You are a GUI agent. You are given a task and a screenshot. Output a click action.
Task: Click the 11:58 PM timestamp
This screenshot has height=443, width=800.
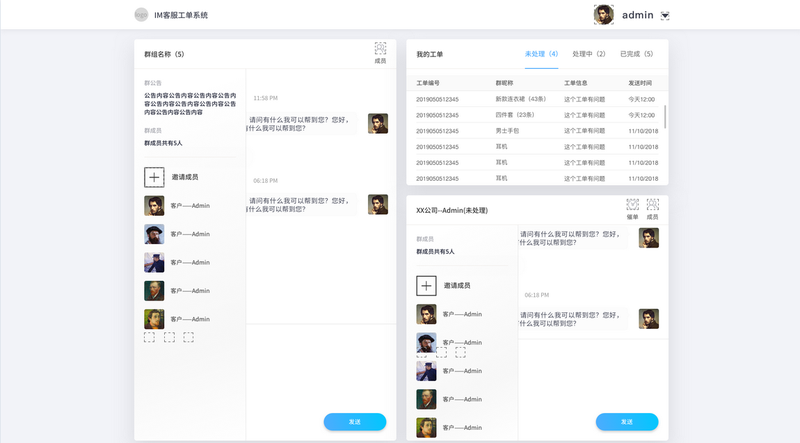pyautogui.click(x=265, y=98)
